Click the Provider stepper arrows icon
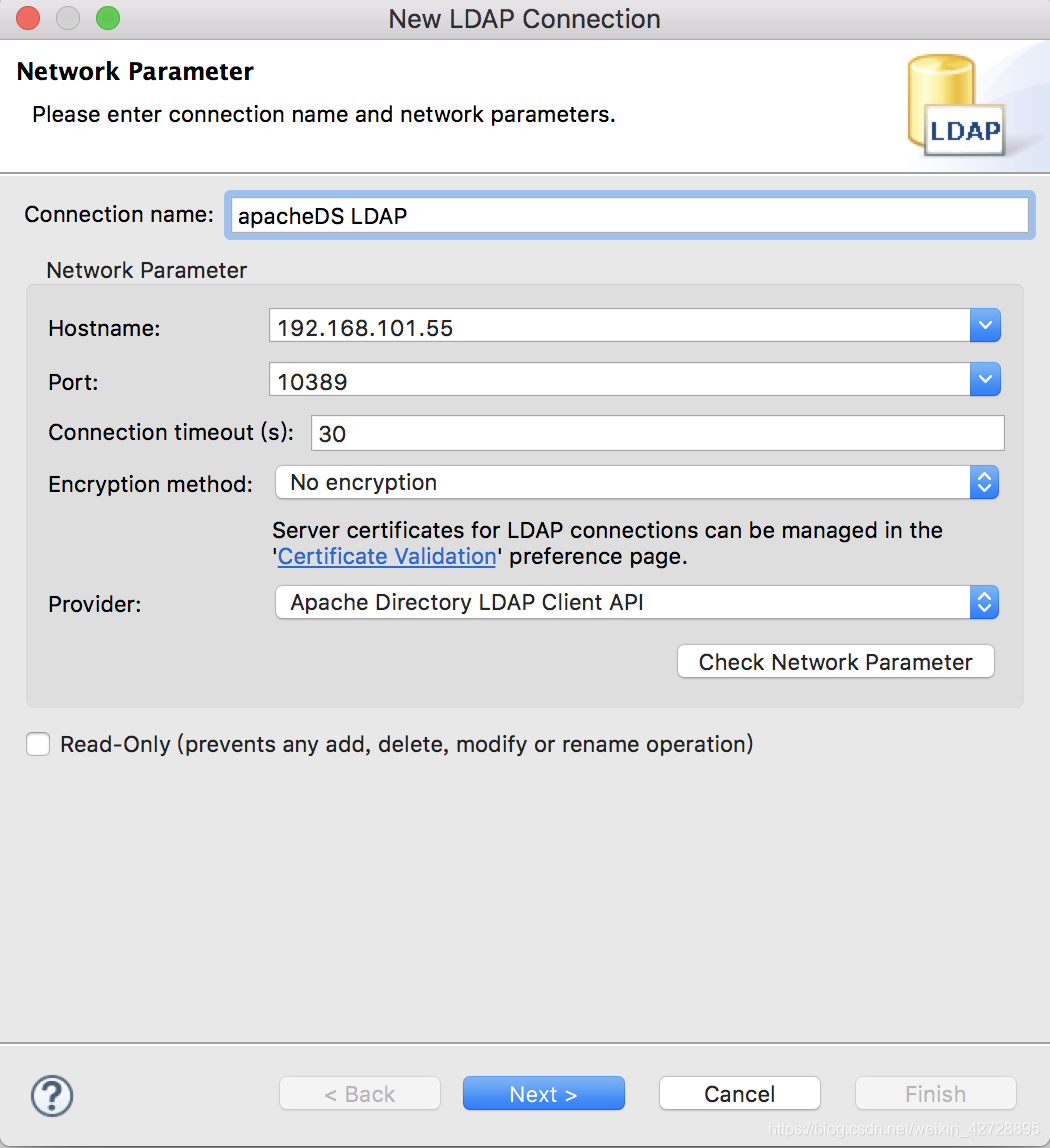 984,602
